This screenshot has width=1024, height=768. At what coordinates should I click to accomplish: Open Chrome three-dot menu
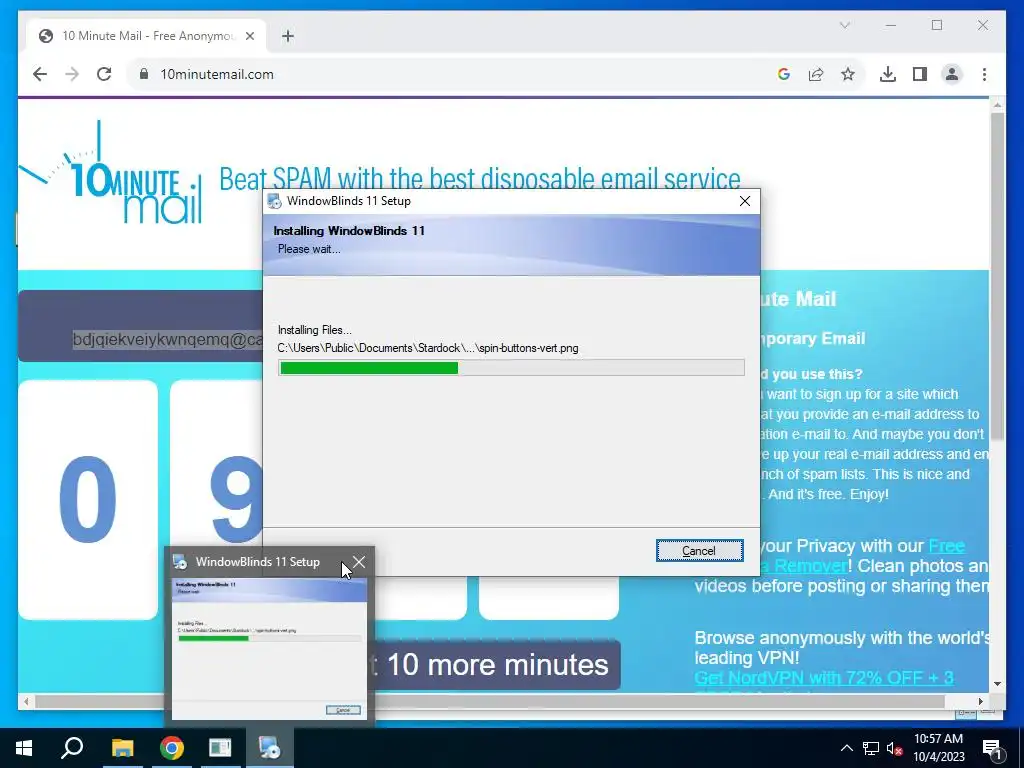tap(984, 74)
